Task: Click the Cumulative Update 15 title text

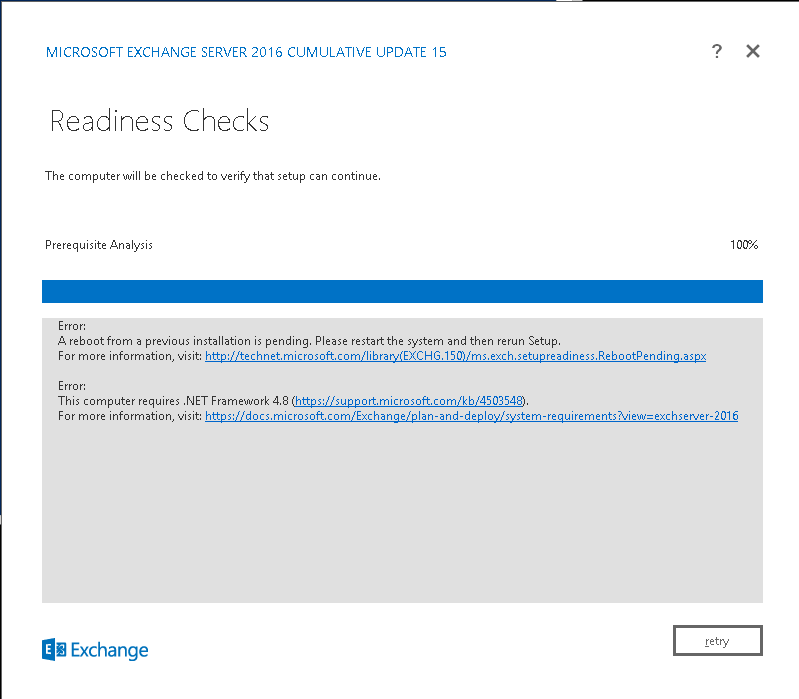Action: click(x=246, y=52)
